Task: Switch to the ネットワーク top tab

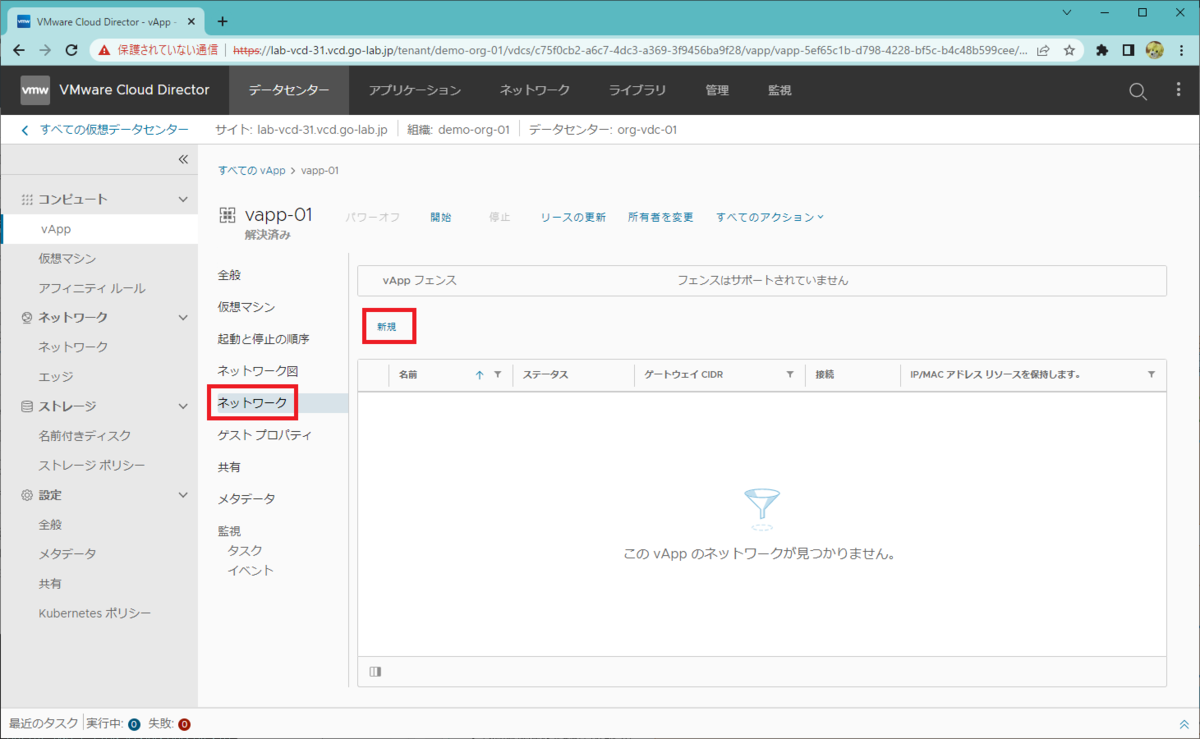Action: pyautogui.click(x=535, y=90)
